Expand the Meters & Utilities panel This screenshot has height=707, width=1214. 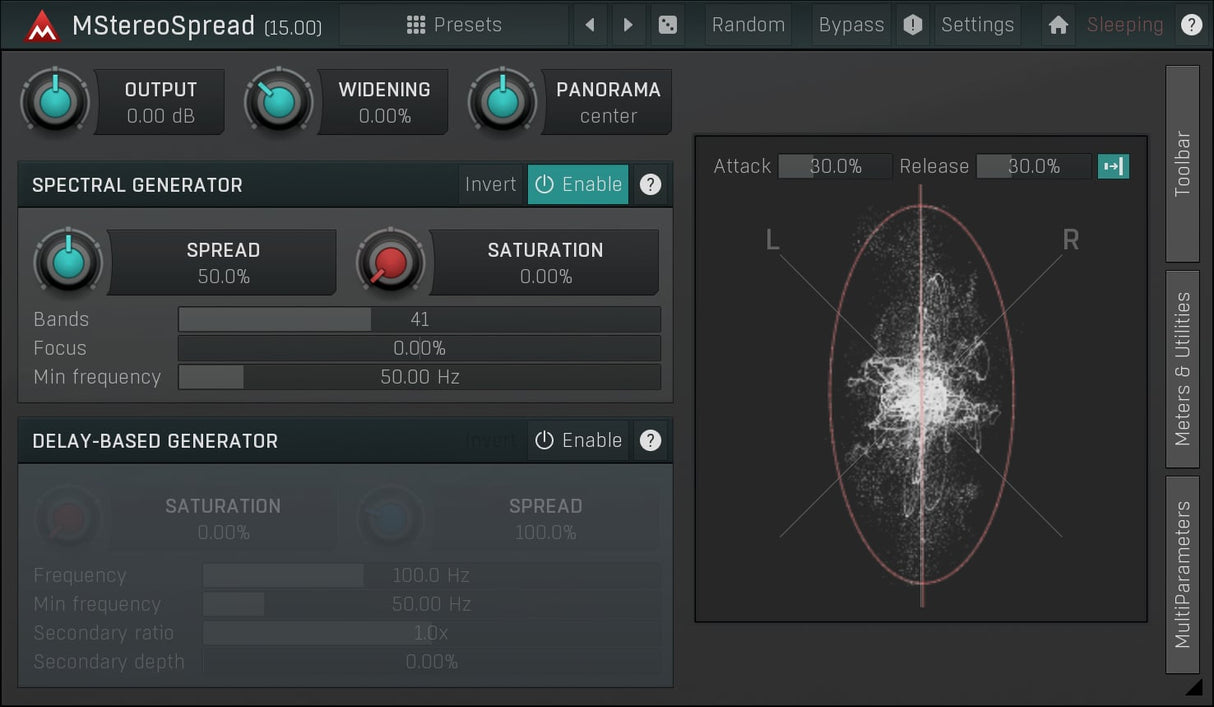[x=1182, y=368]
